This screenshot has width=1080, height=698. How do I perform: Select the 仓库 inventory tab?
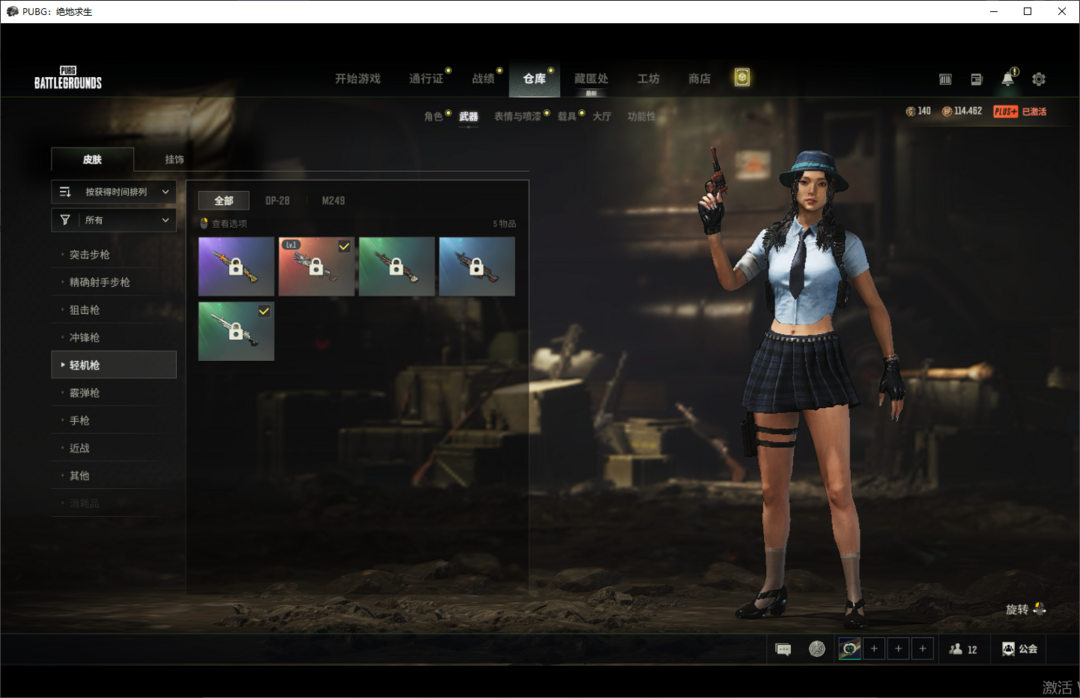pyautogui.click(x=534, y=79)
